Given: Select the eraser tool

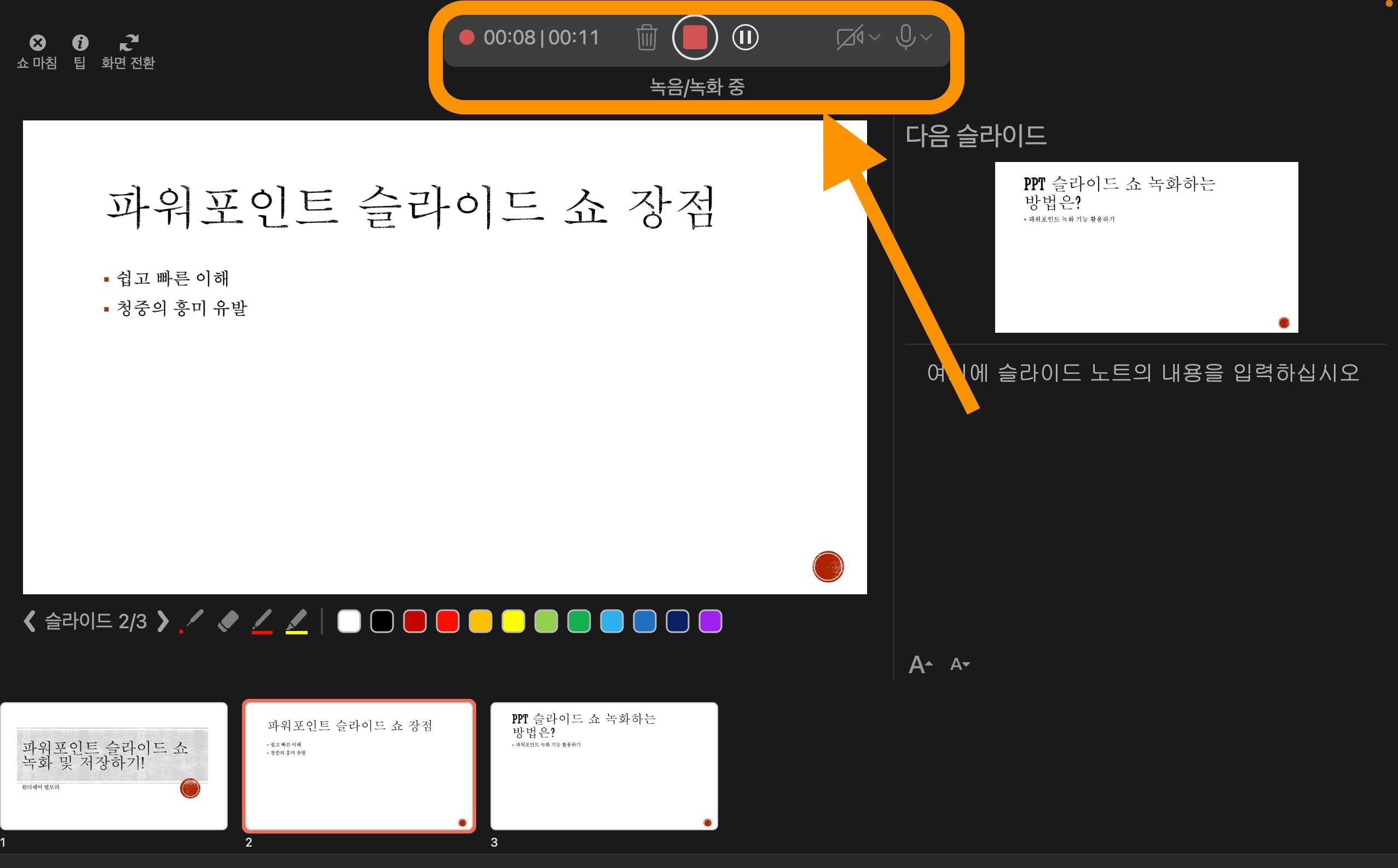Looking at the screenshot, I should 228,621.
